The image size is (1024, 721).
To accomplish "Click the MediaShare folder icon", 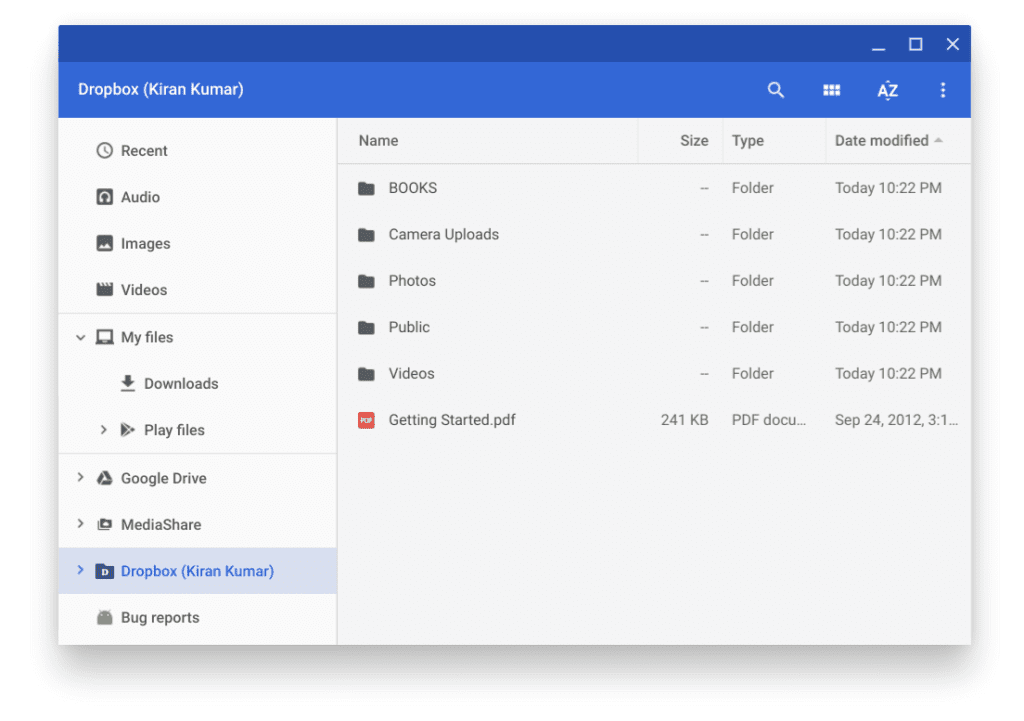I will (104, 524).
